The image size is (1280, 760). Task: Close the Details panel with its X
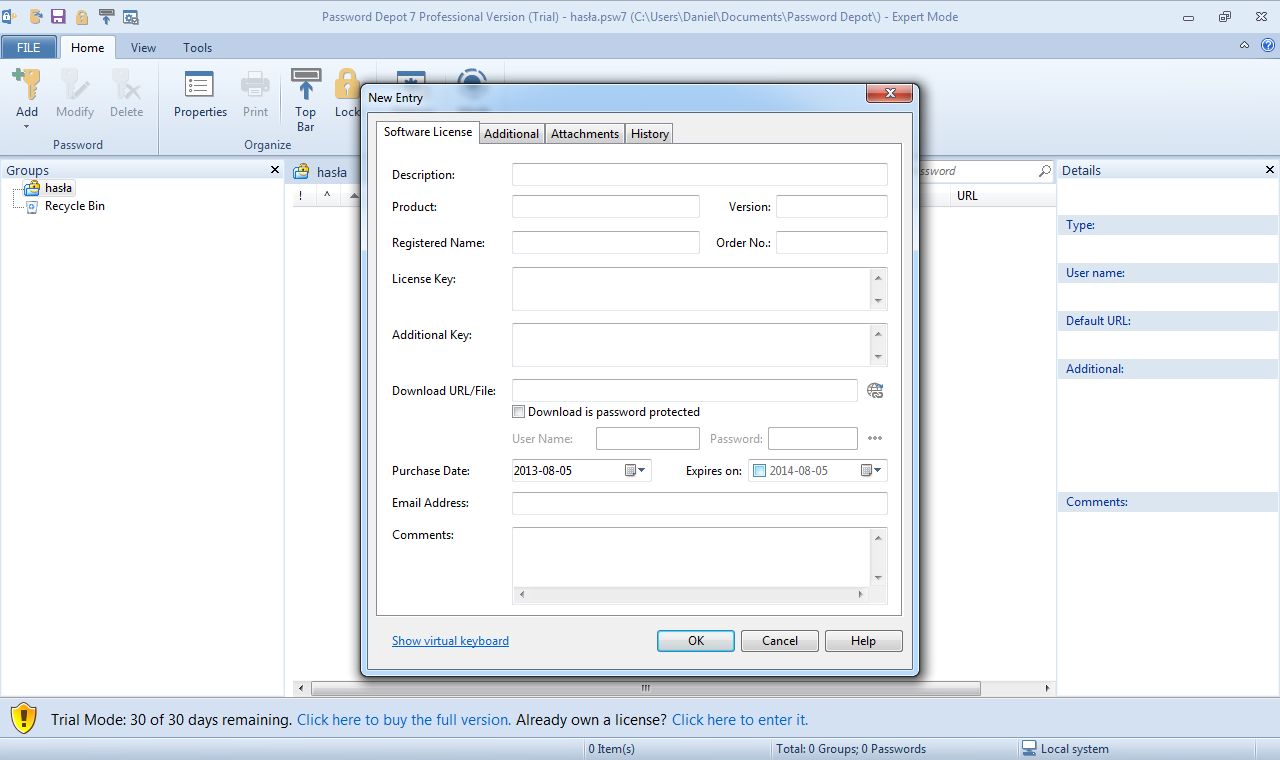[x=1270, y=170]
